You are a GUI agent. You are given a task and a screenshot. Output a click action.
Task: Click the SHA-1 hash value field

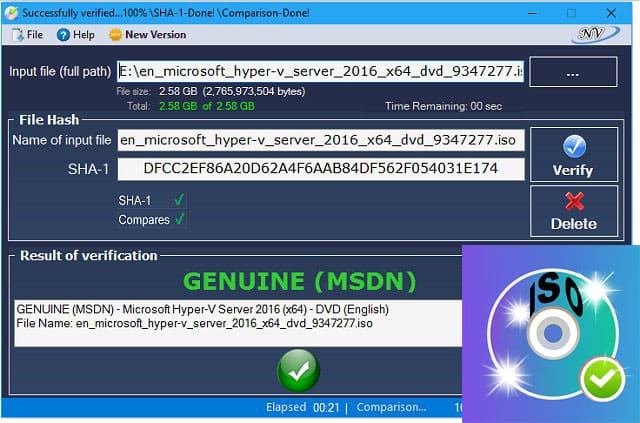(321, 169)
